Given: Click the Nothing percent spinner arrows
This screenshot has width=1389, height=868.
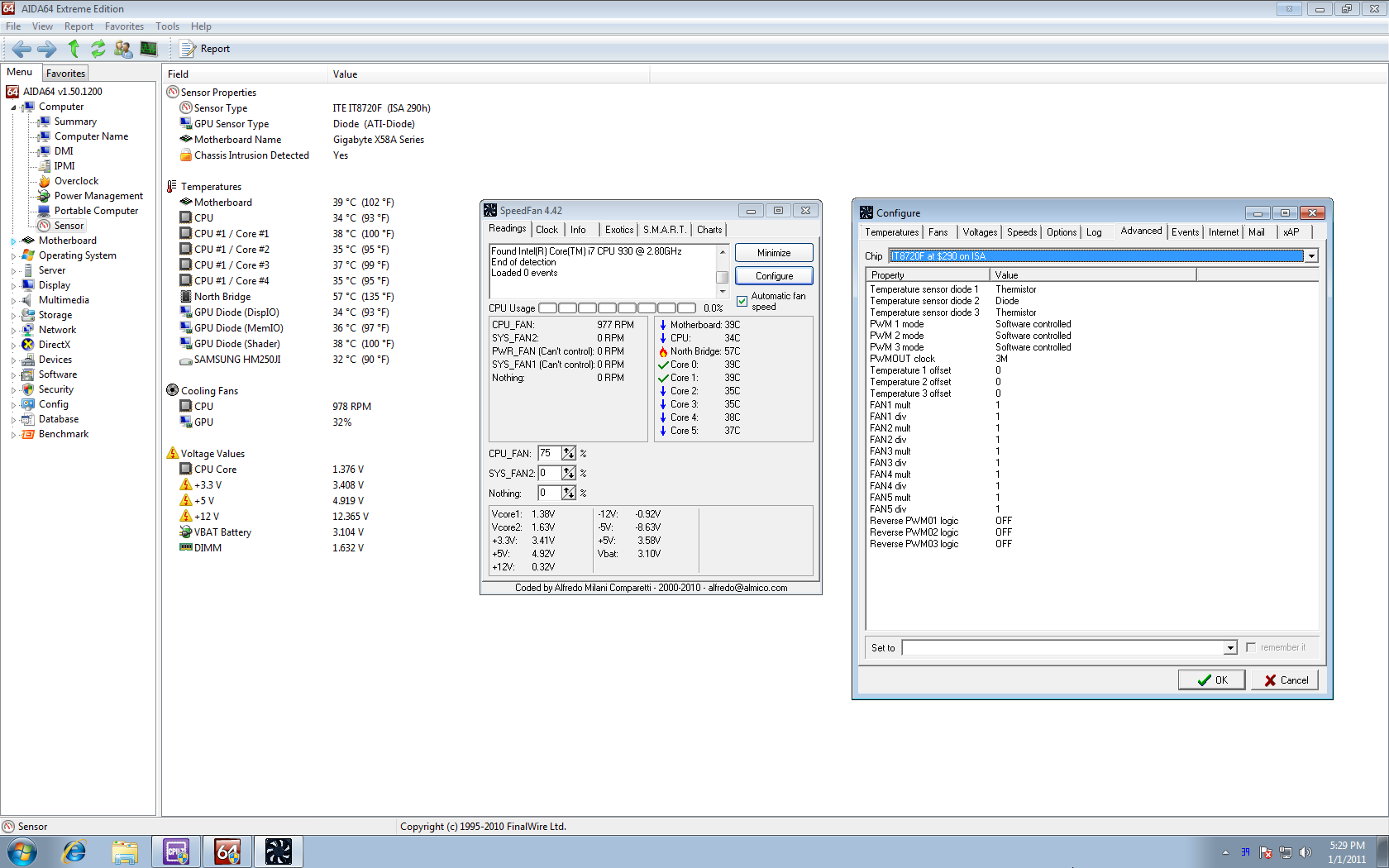Looking at the screenshot, I should click(569, 494).
